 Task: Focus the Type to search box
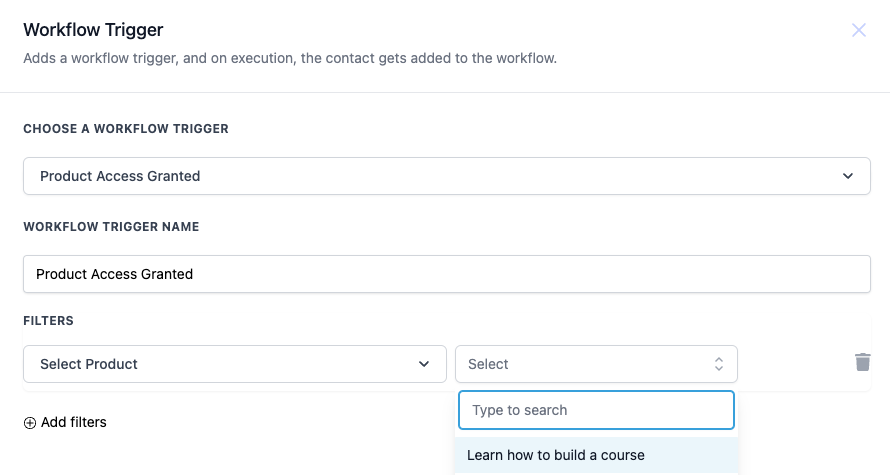coord(596,410)
